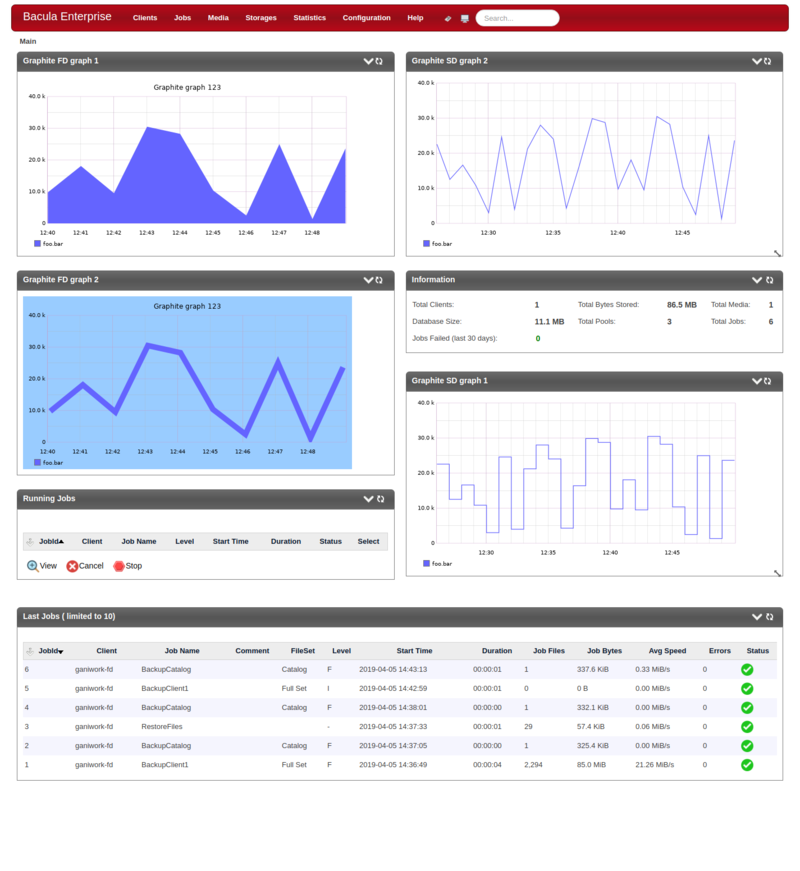The height and width of the screenshot is (871, 800).
Task: Click the refresh icon on Graphite FD graph 1
Action: [x=380, y=61]
